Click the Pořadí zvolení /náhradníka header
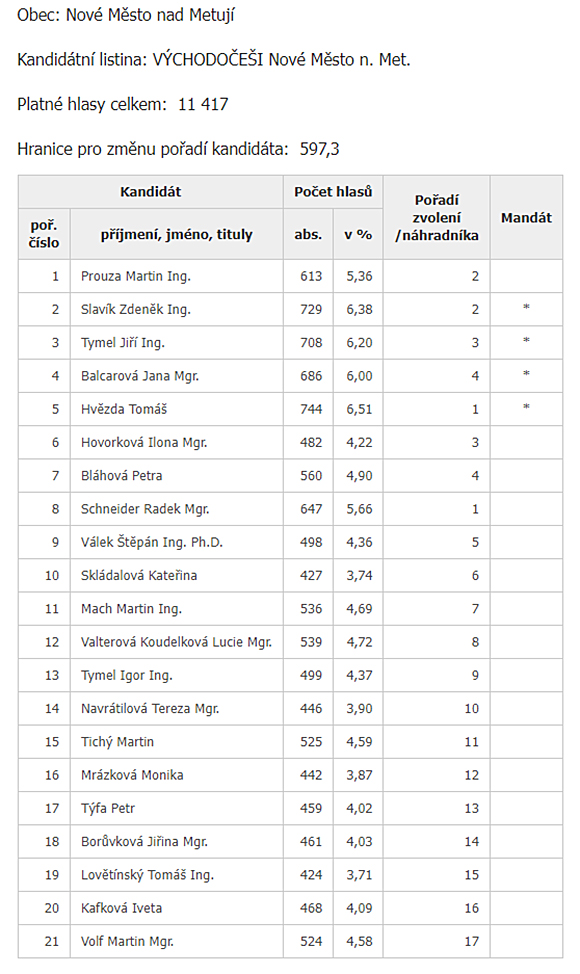Screen dimensions: 580x974 [x=437, y=217]
